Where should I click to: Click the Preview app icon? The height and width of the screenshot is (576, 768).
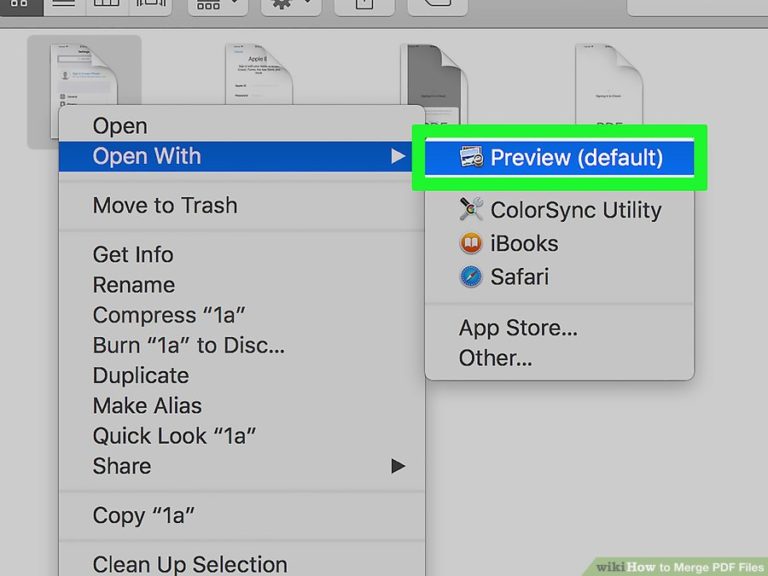(471, 157)
